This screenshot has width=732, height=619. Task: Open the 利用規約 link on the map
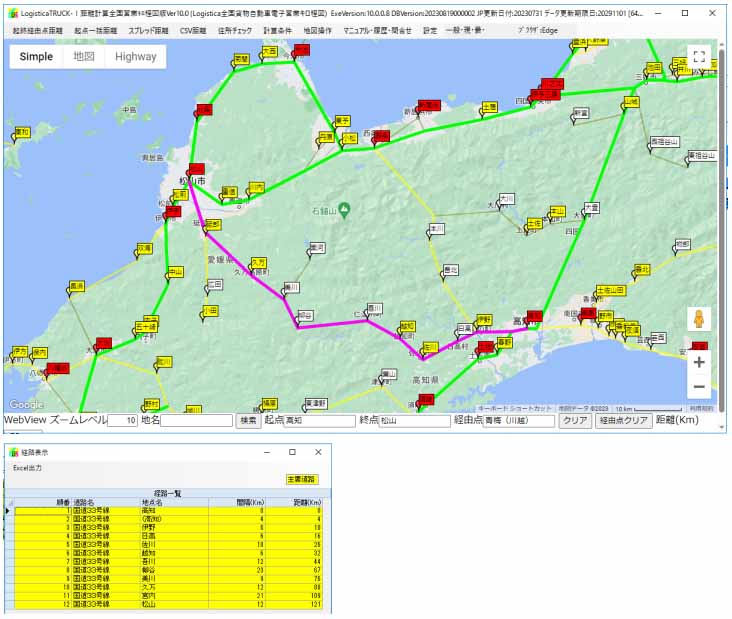[x=702, y=408]
